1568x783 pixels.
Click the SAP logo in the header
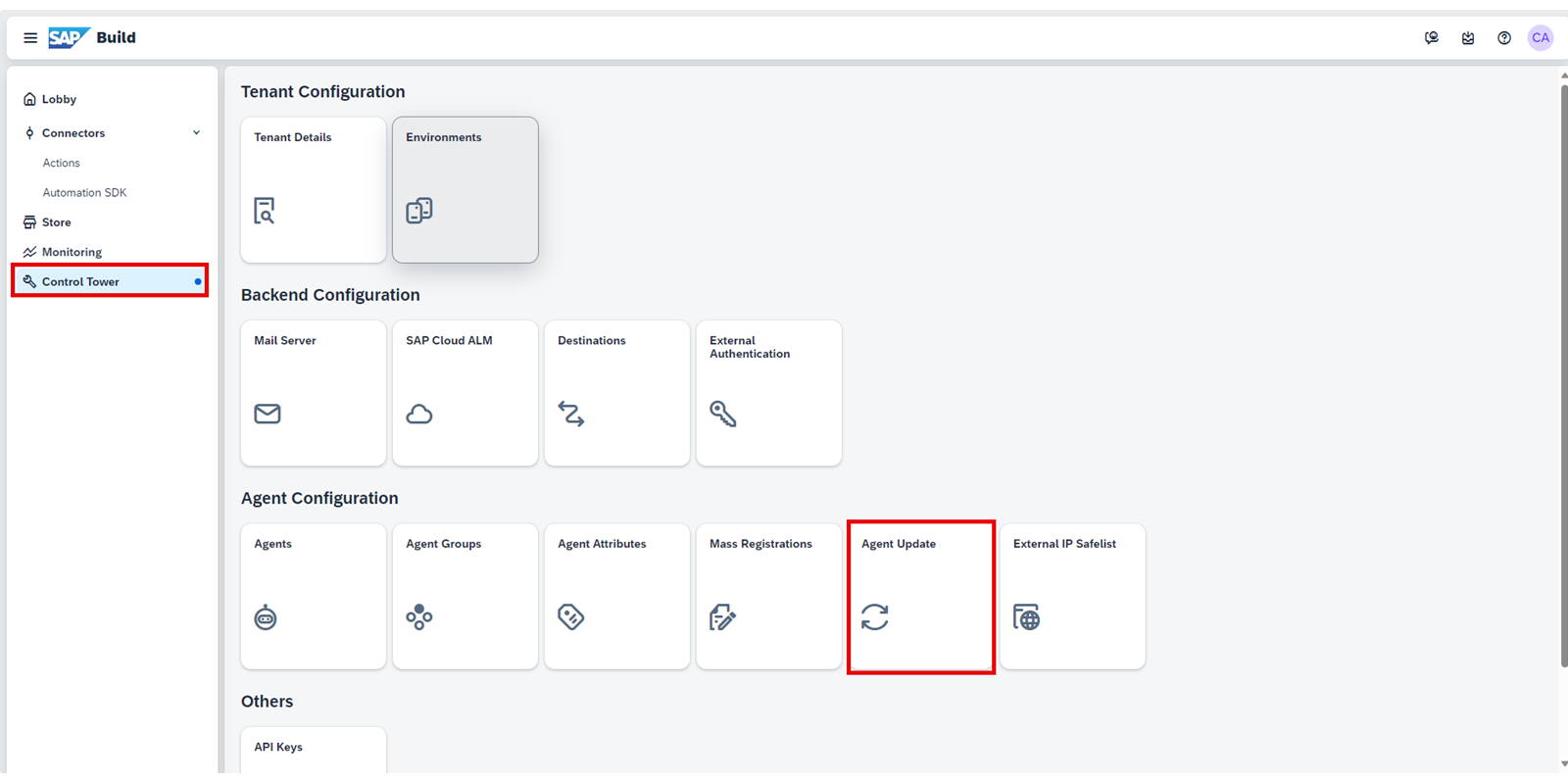(x=69, y=37)
